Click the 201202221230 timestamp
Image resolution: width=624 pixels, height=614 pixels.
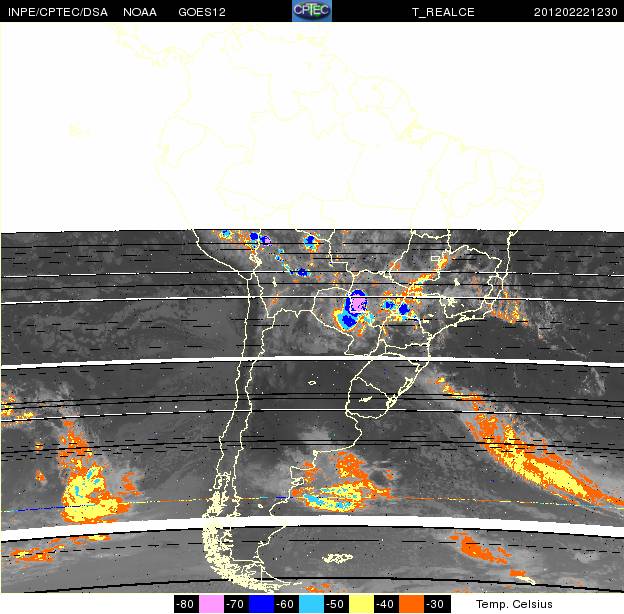click(x=575, y=12)
